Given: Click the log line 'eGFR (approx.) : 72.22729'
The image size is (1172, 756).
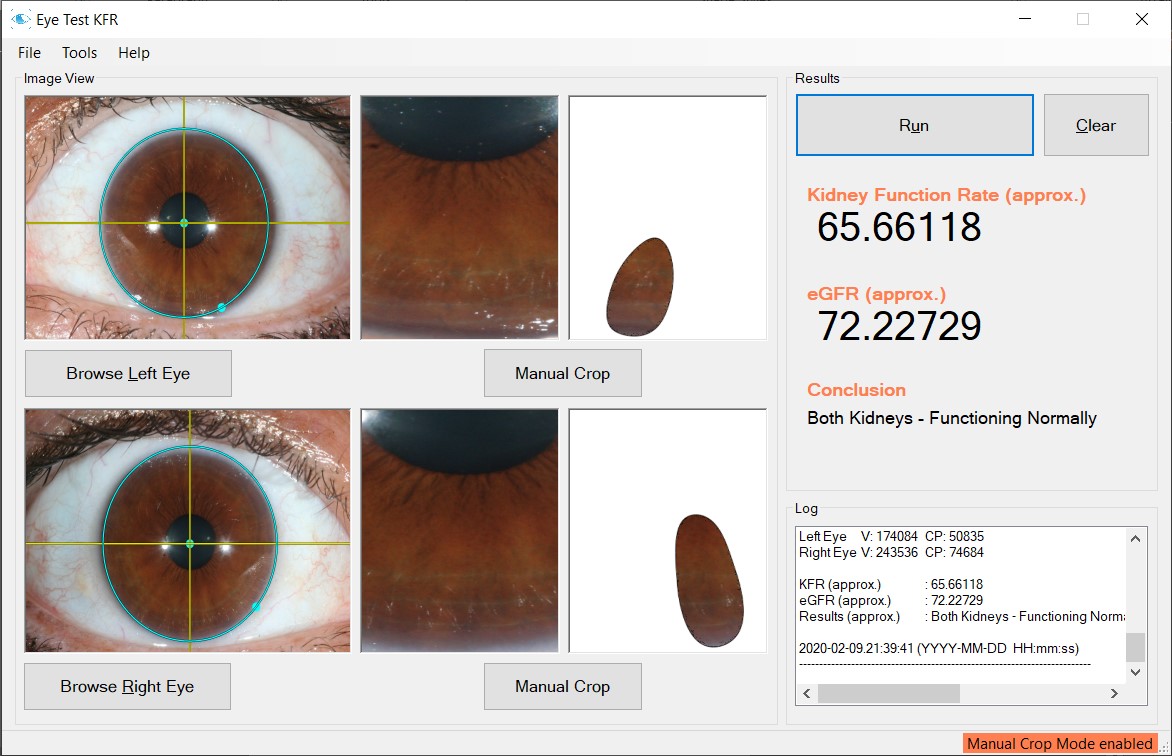Looking at the screenshot, I should coord(891,600).
